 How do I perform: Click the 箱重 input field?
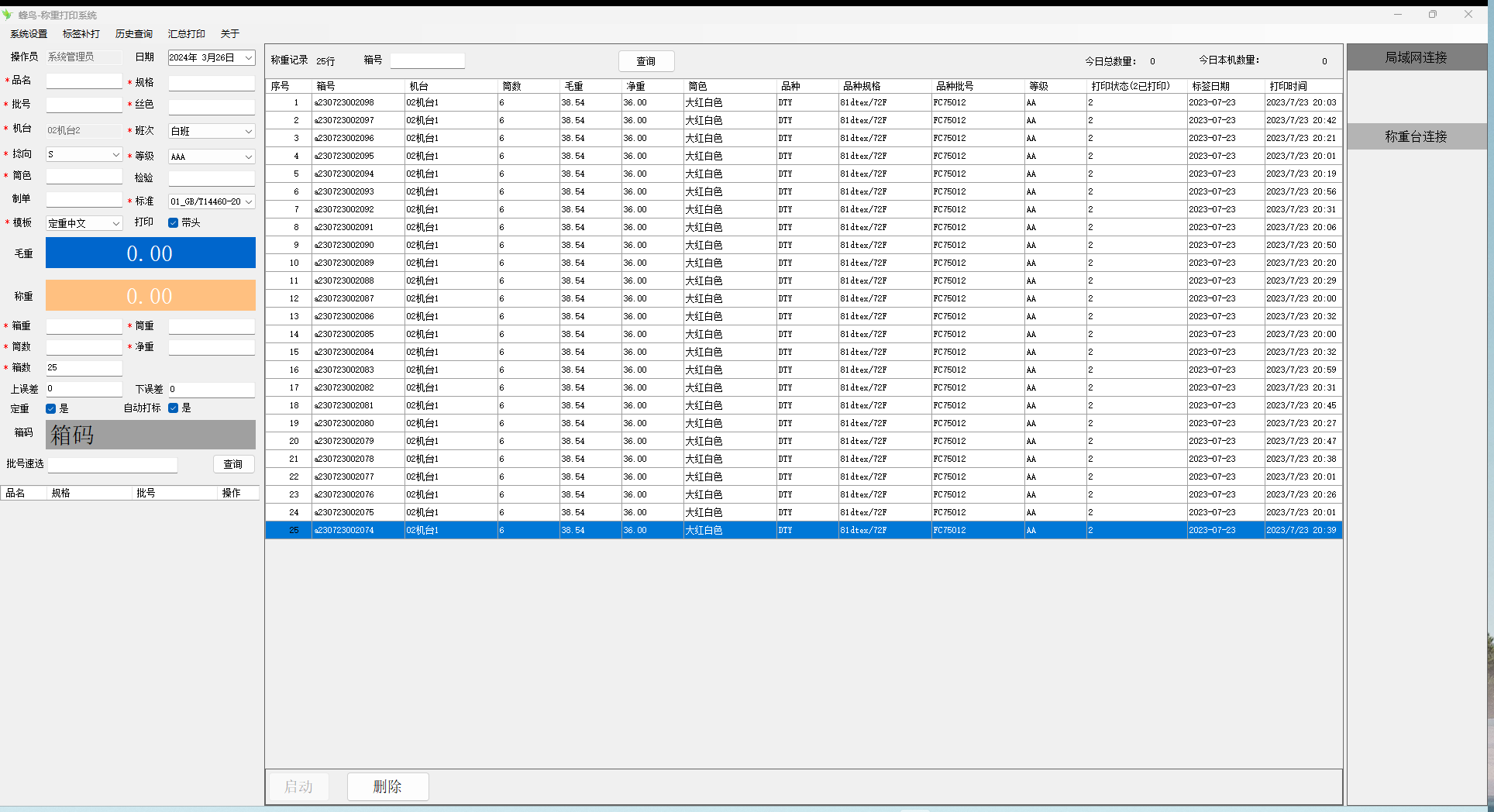pos(84,326)
